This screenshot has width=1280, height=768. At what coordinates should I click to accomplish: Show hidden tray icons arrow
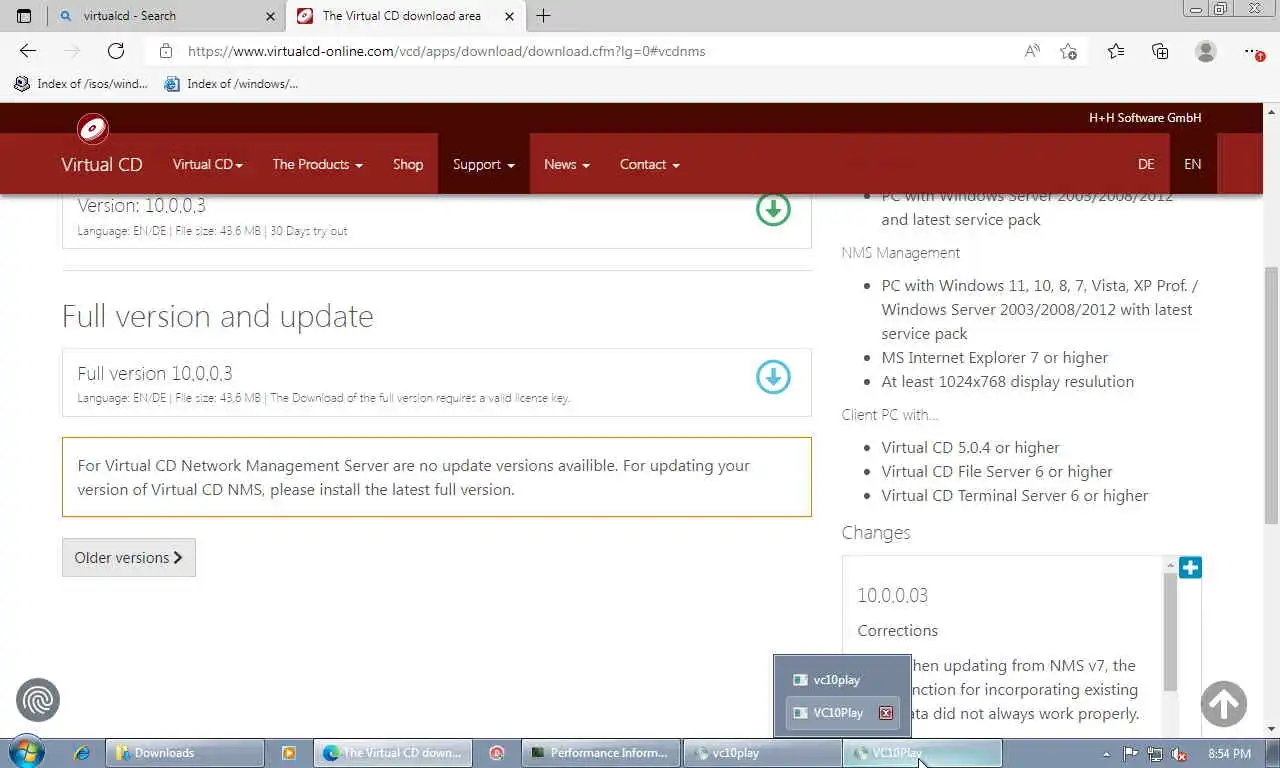(x=1105, y=754)
